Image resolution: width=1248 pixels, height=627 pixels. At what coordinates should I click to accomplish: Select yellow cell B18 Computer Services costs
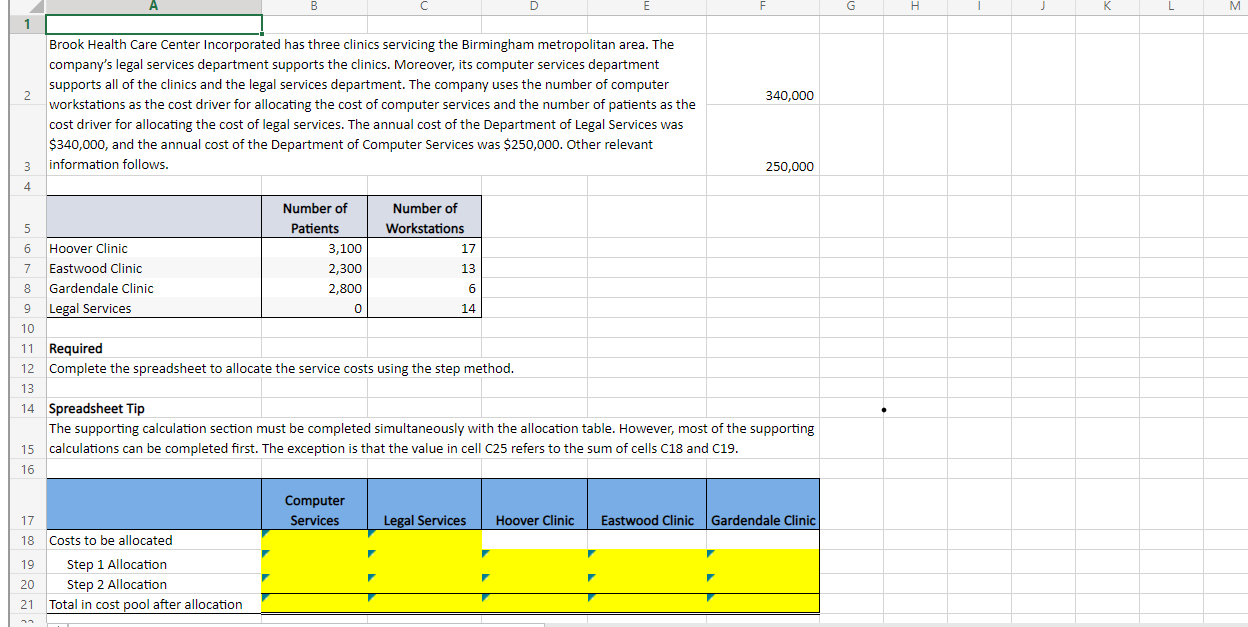(x=315, y=540)
